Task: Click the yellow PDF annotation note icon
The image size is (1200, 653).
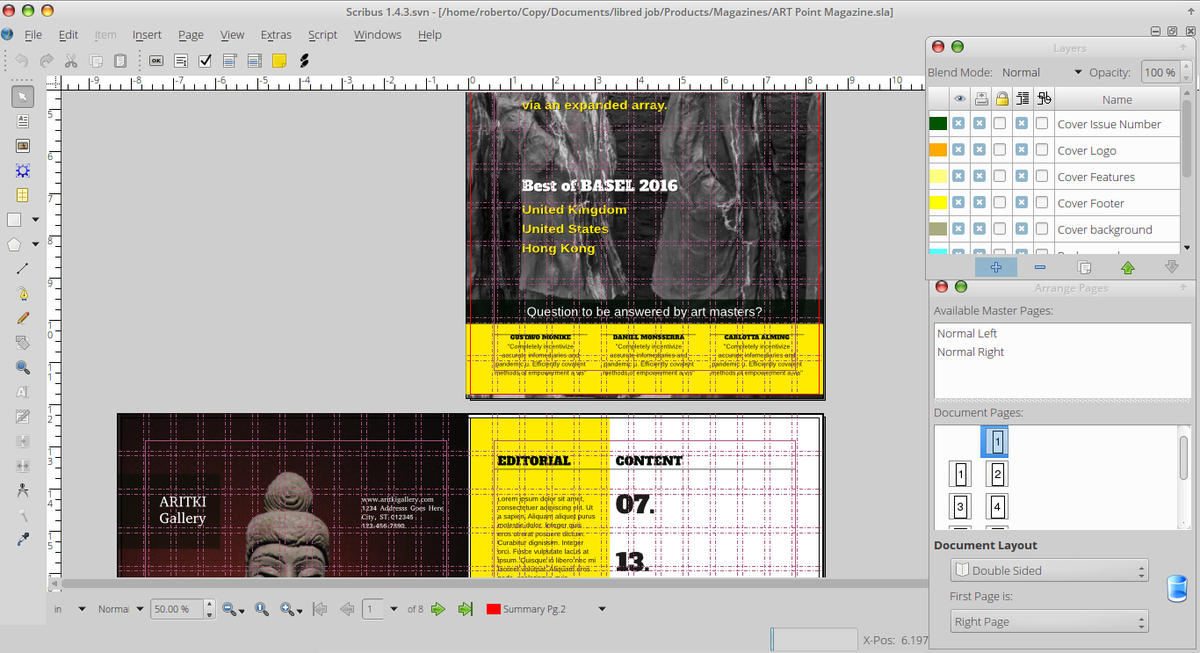Action: pyautogui.click(x=279, y=61)
